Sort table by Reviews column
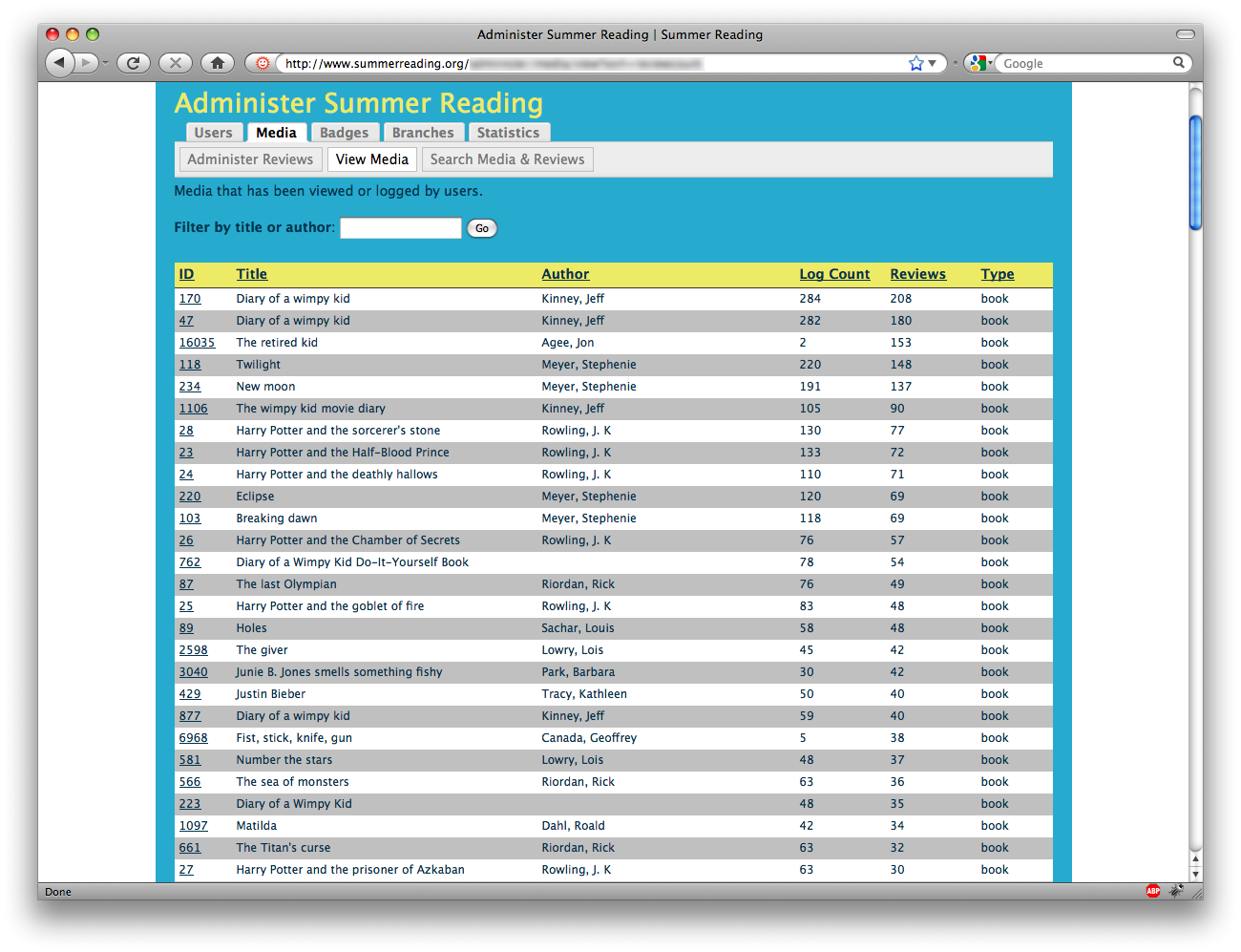This screenshot has height=952, width=1241. [x=917, y=274]
